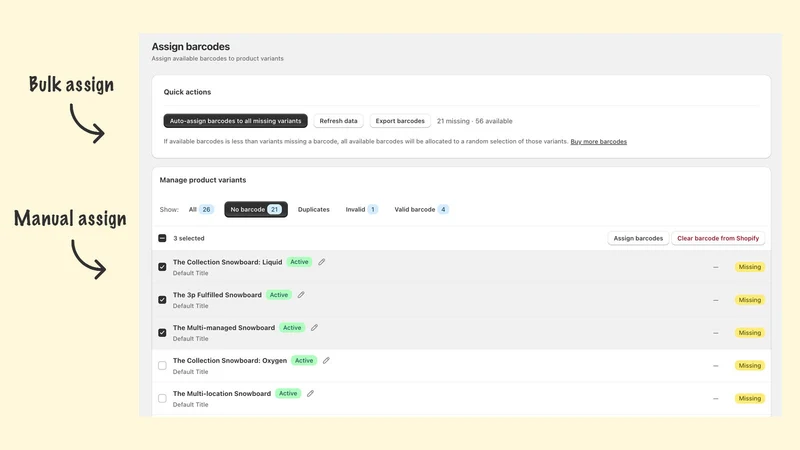
Task: Edit The Collection Snowboard: Oxygen pencil icon
Action: pos(326,360)
